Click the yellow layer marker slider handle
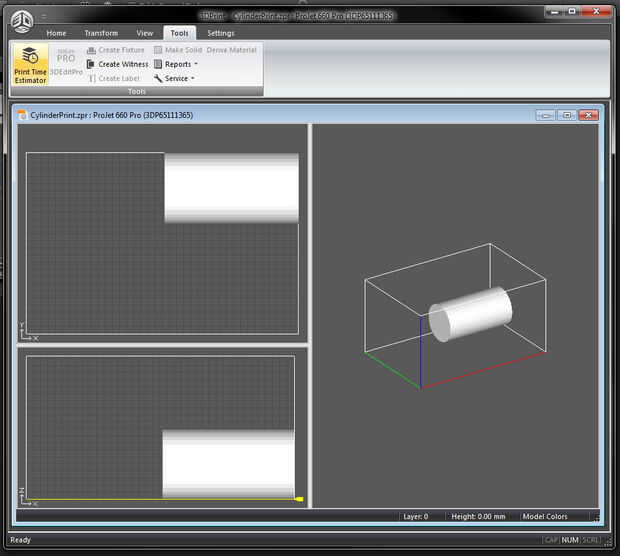Image resolution: width=620 pixels, height=556 pixels. [299, 499]
